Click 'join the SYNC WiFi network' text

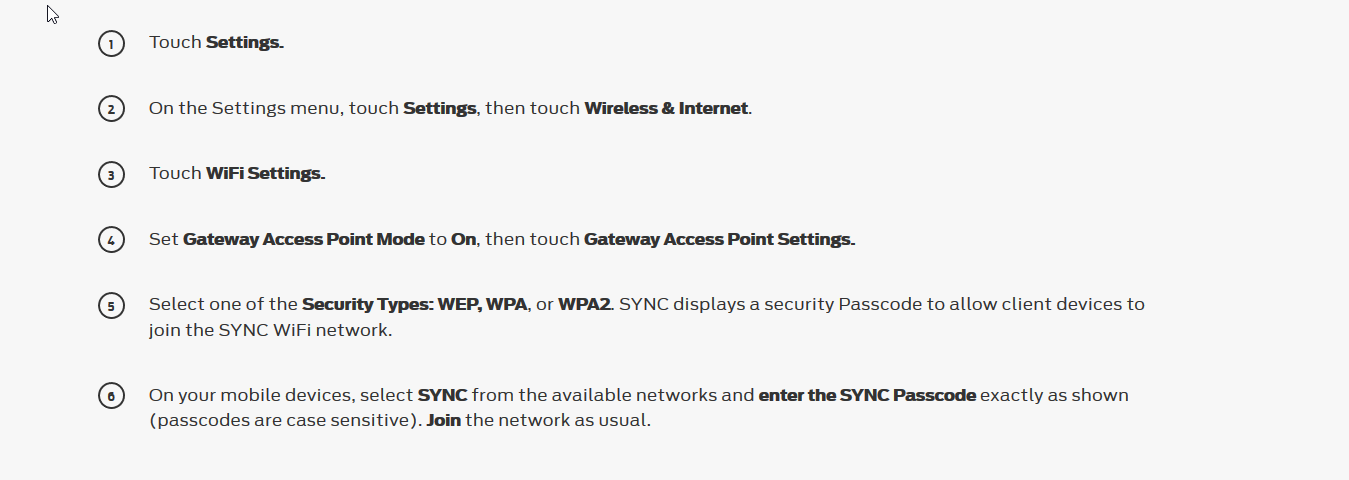270,330
